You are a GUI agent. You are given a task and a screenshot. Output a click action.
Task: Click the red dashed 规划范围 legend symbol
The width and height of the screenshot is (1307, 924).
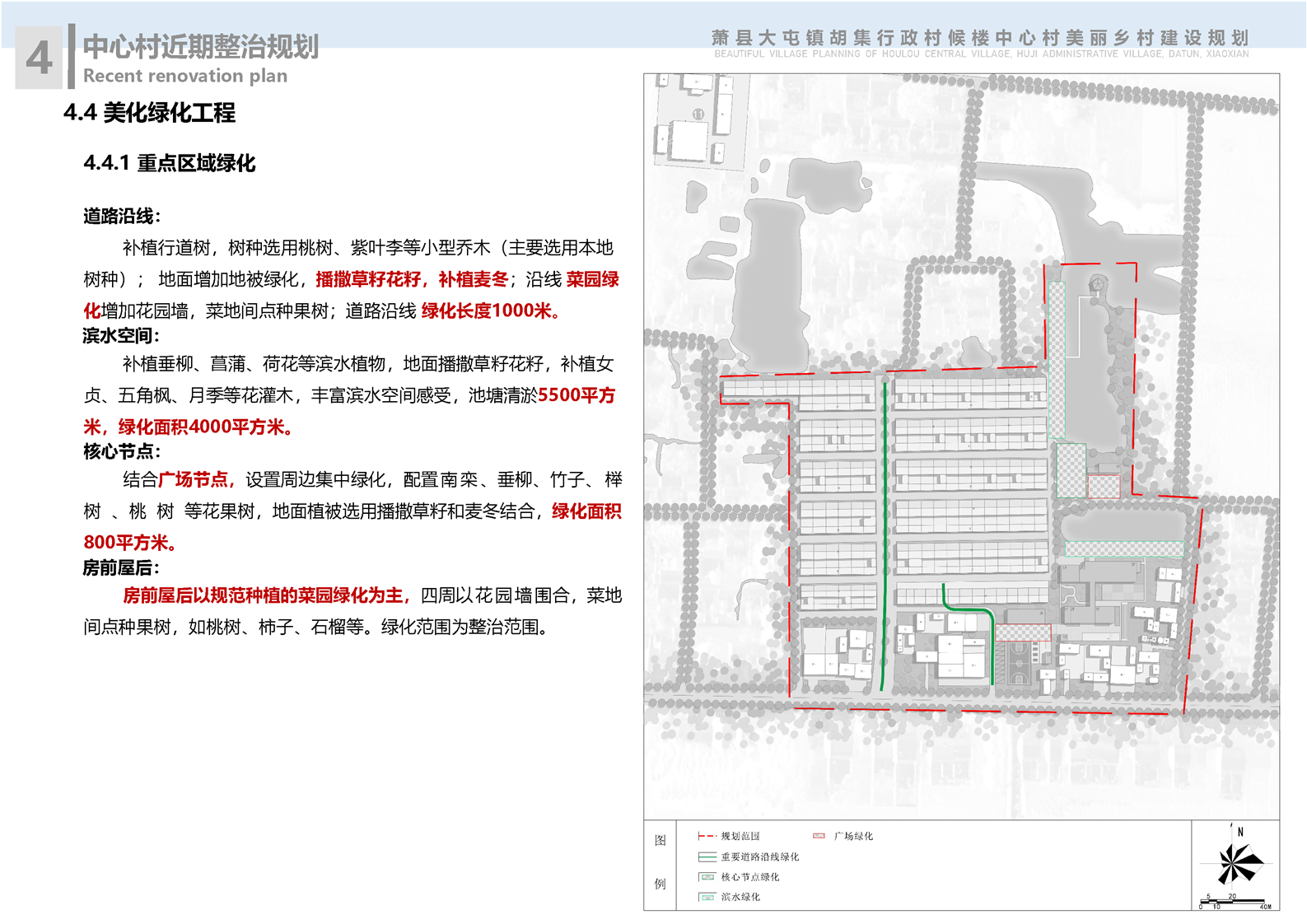707,836
